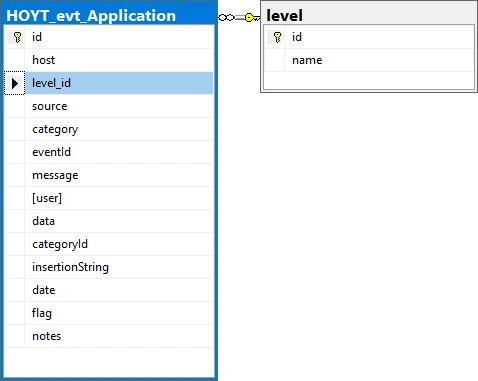The image size is (478, 381).
Task: Click the row selector arrow beside level_id
Action: [x=15, y=83]
